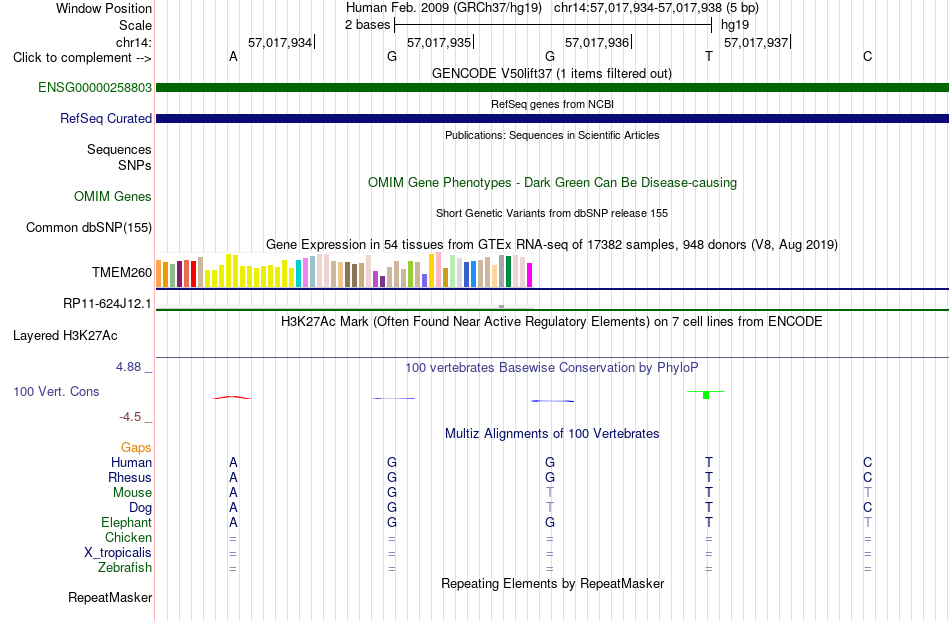Click the red PhyloP conservation mark
Screen dimensions: 950x621
point(231,397)
